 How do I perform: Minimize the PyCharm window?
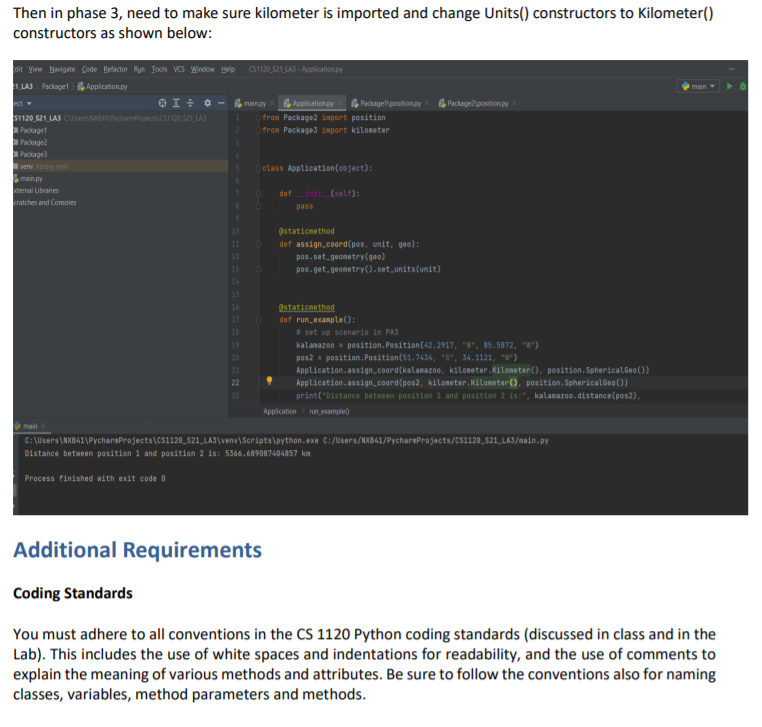(731, 69)
